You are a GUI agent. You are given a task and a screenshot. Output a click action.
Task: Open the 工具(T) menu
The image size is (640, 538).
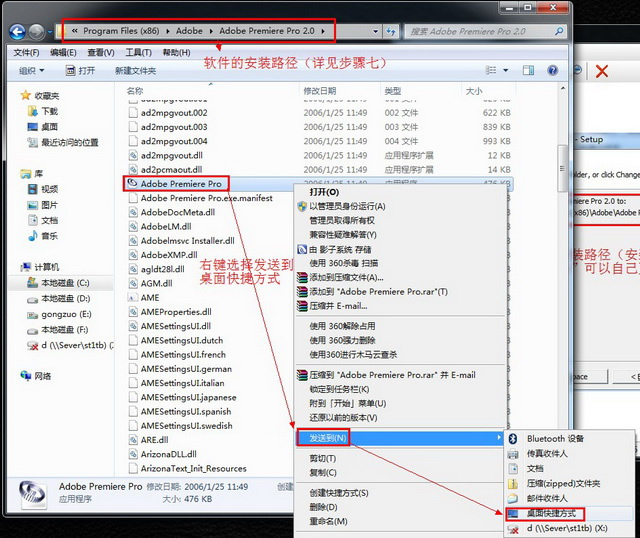138,53
